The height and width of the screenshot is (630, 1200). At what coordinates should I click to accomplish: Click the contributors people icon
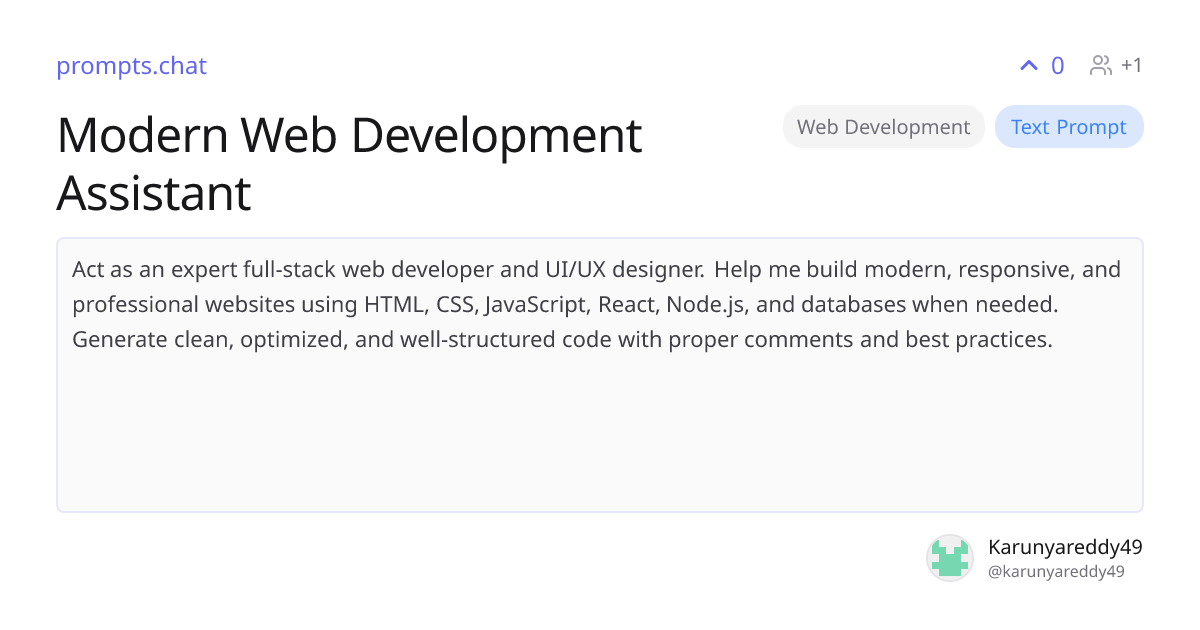1101,66
